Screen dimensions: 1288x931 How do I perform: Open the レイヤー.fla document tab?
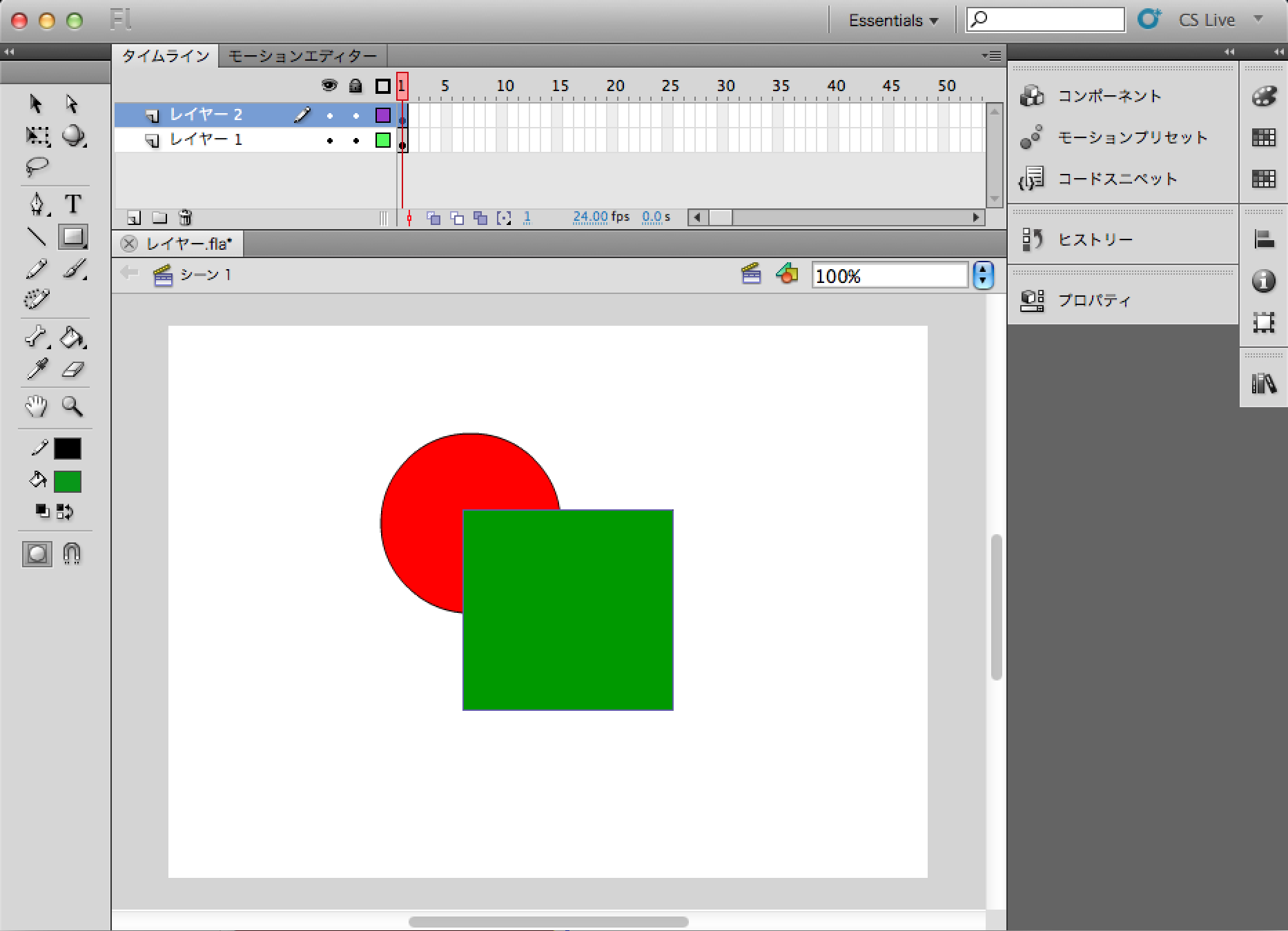(189, 244)
